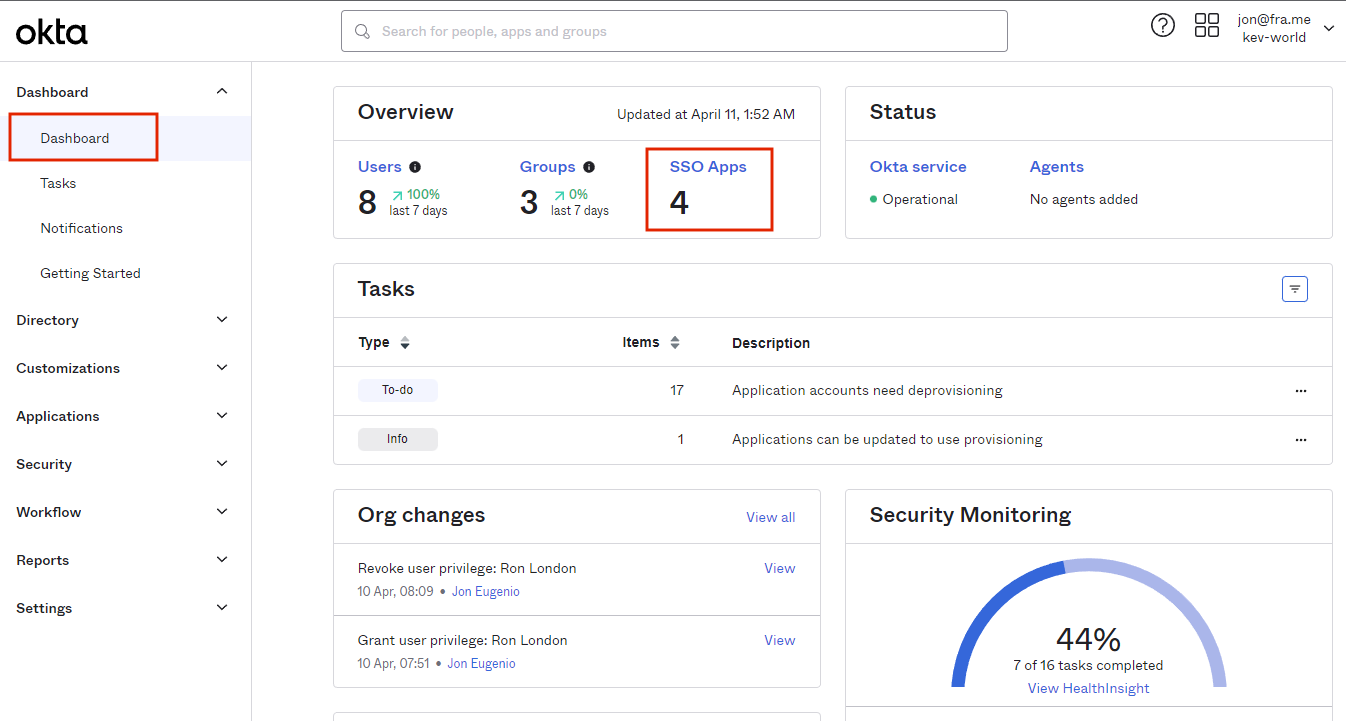Open the apps grid icon
This screenshot has width=1346, height=721.
tap(1207, 26)
